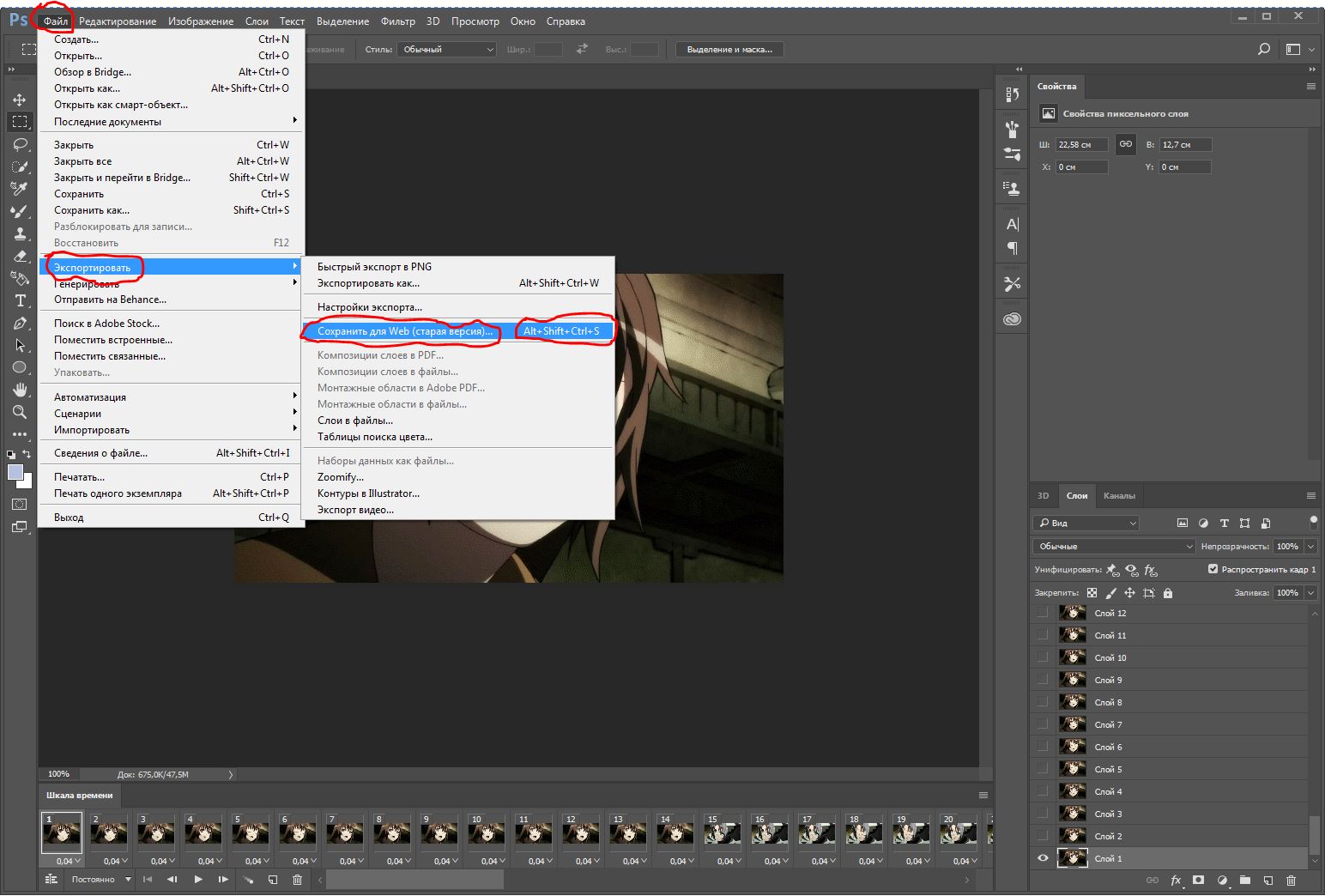This screenshot has width=1325, height=896.
Task: Select the Rectangular Marquee tool in toolbar
Action: (x=20, y=122)
